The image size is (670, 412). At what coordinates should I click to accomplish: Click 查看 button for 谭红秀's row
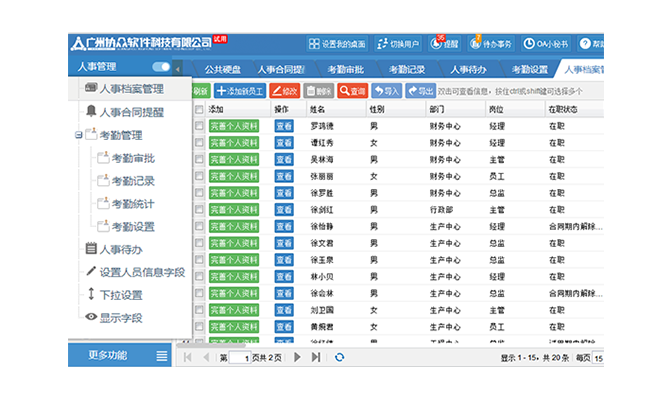(282, 143)
